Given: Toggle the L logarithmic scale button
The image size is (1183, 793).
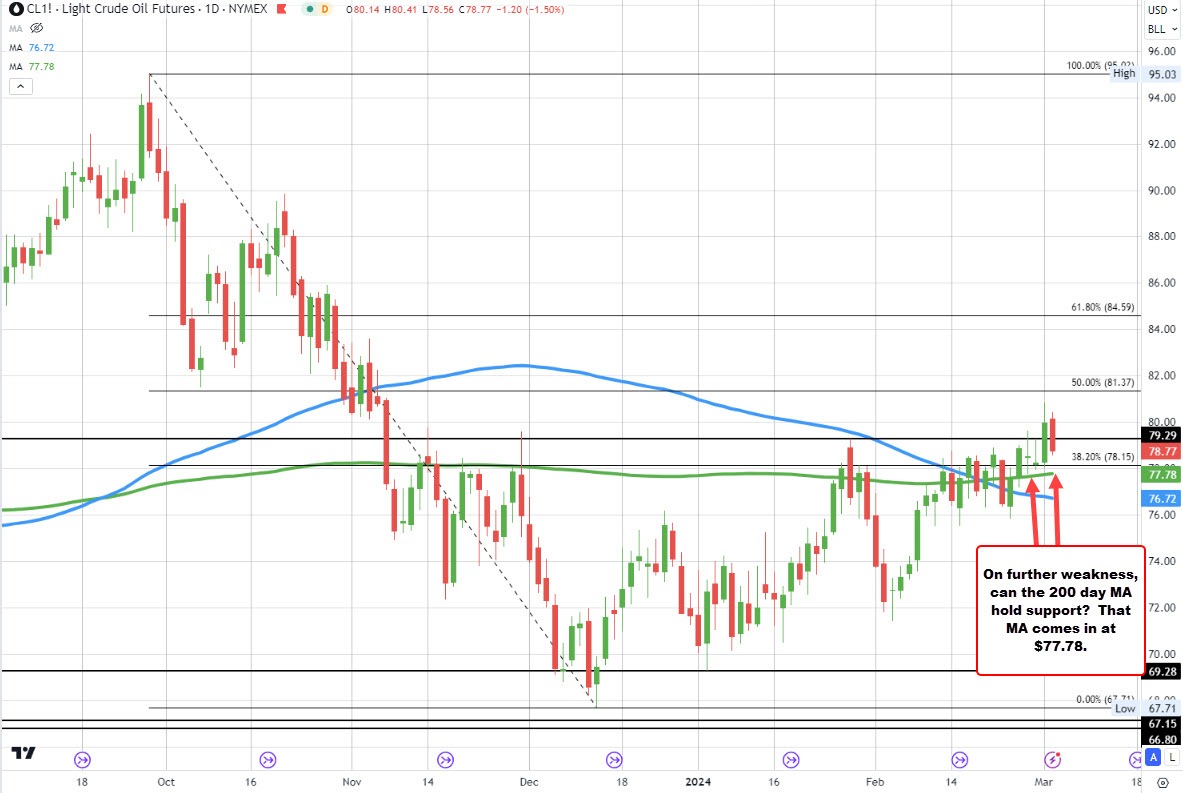Looking at the screenshot, I should 1172,757.
